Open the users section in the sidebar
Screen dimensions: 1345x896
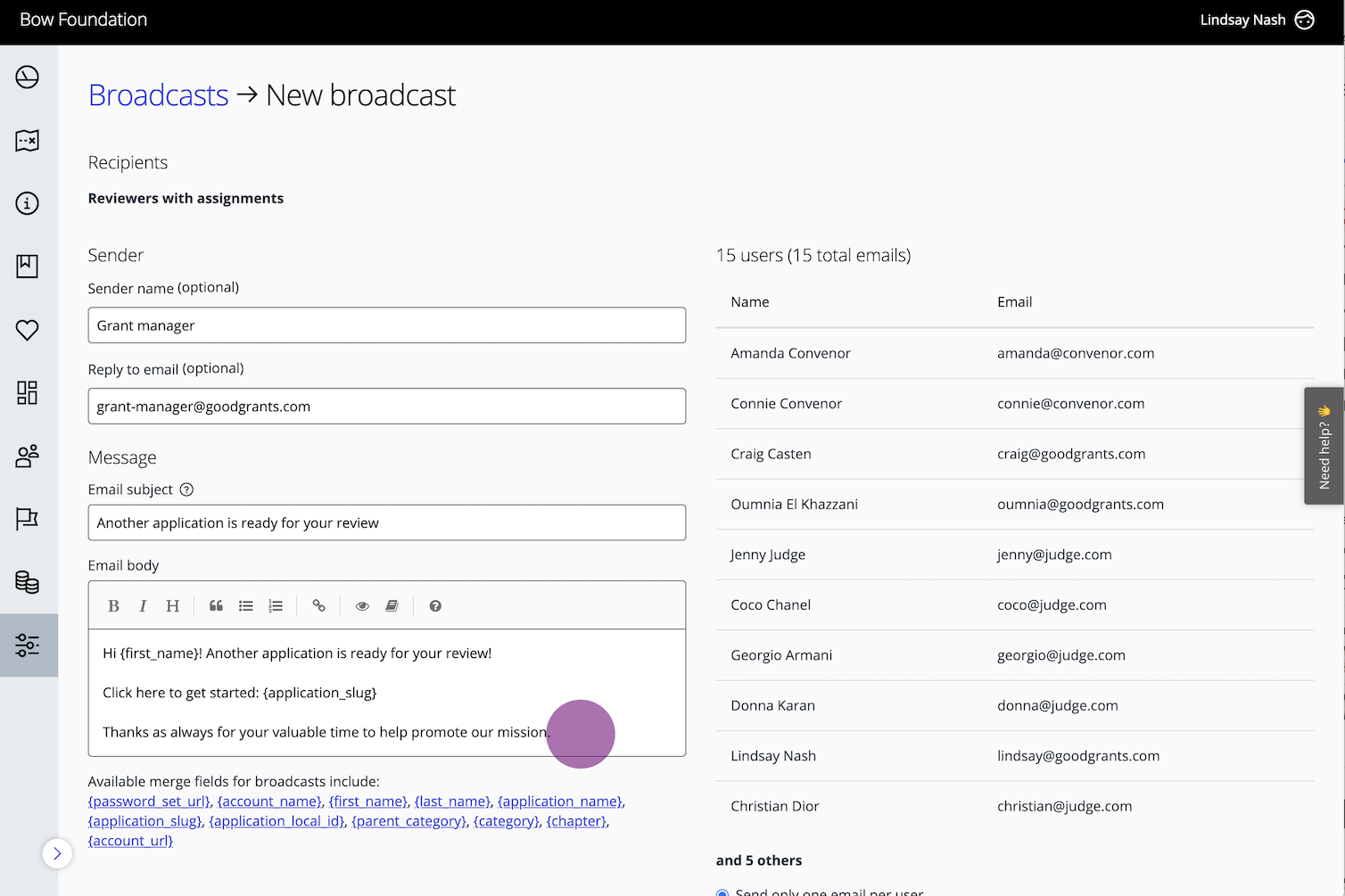pyautogui.click(x=27, y=456)
